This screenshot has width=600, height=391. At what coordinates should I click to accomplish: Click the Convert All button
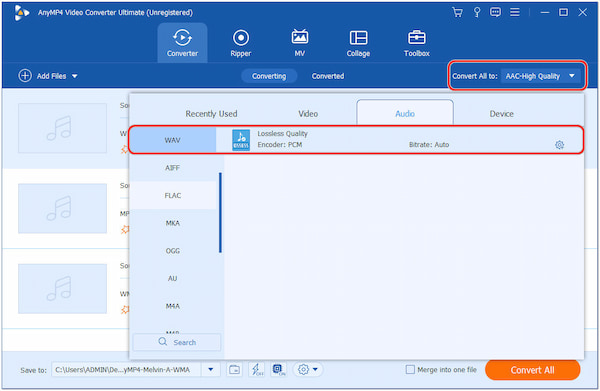pos(532,370)
